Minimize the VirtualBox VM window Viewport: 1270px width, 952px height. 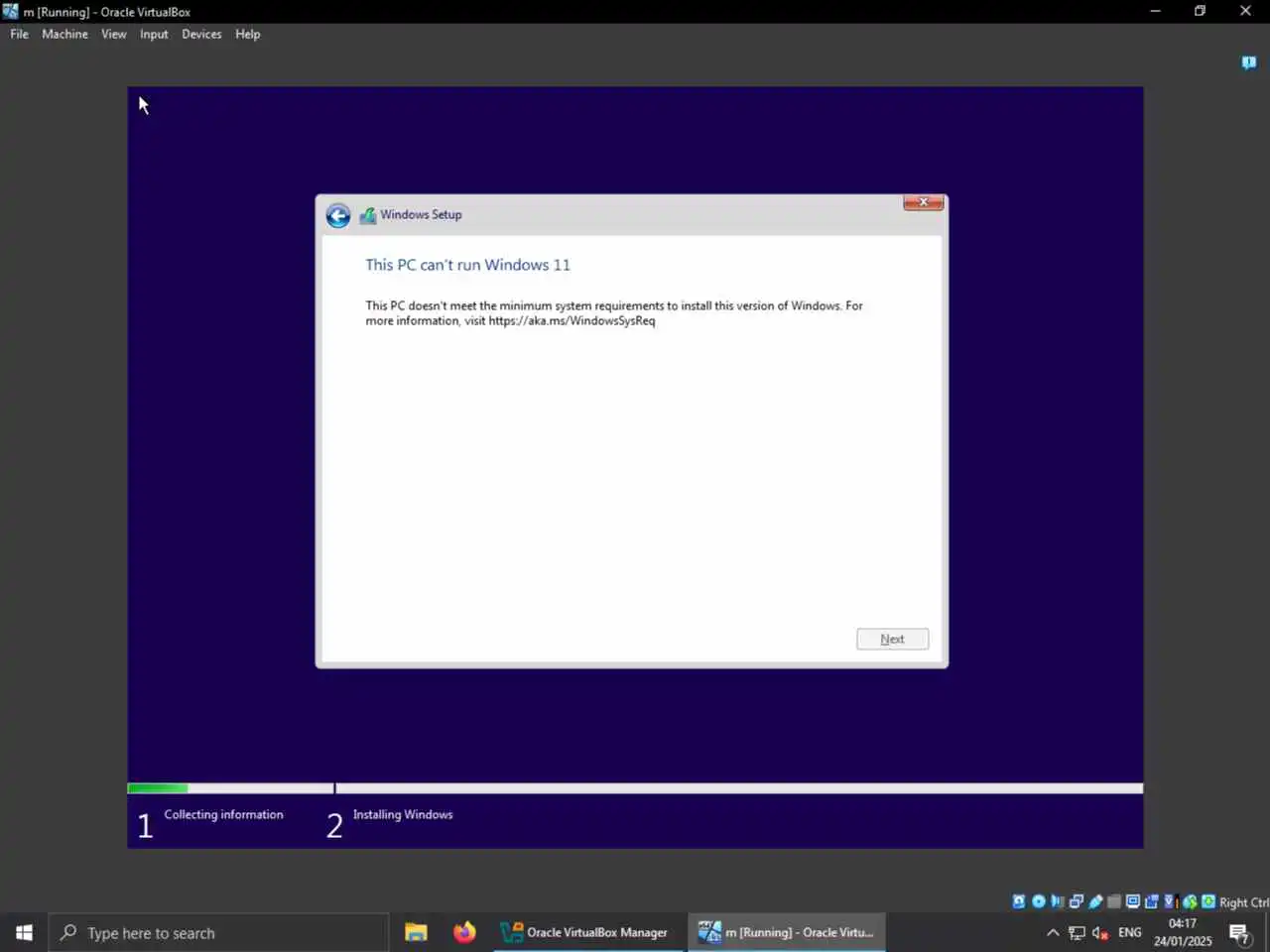point(1155,11)
